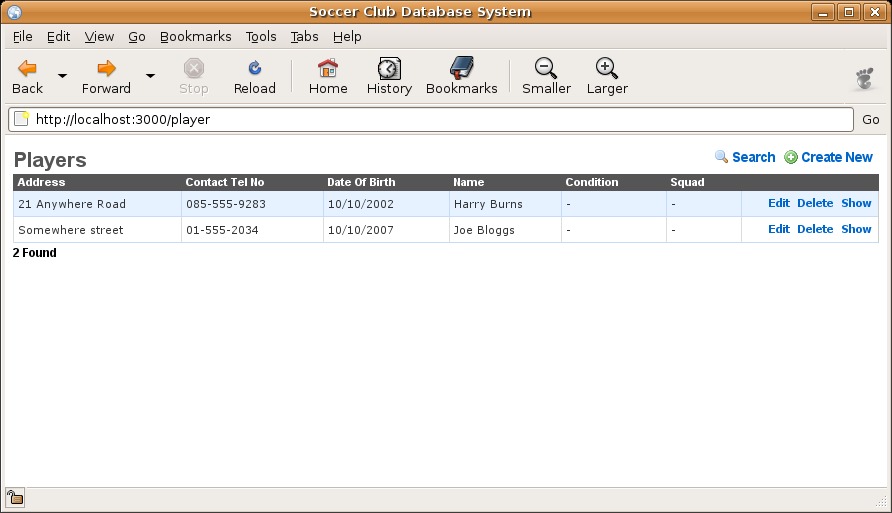This screenshot has height=513, width=892.
Task: Click the Create New link
Action: 836,157
